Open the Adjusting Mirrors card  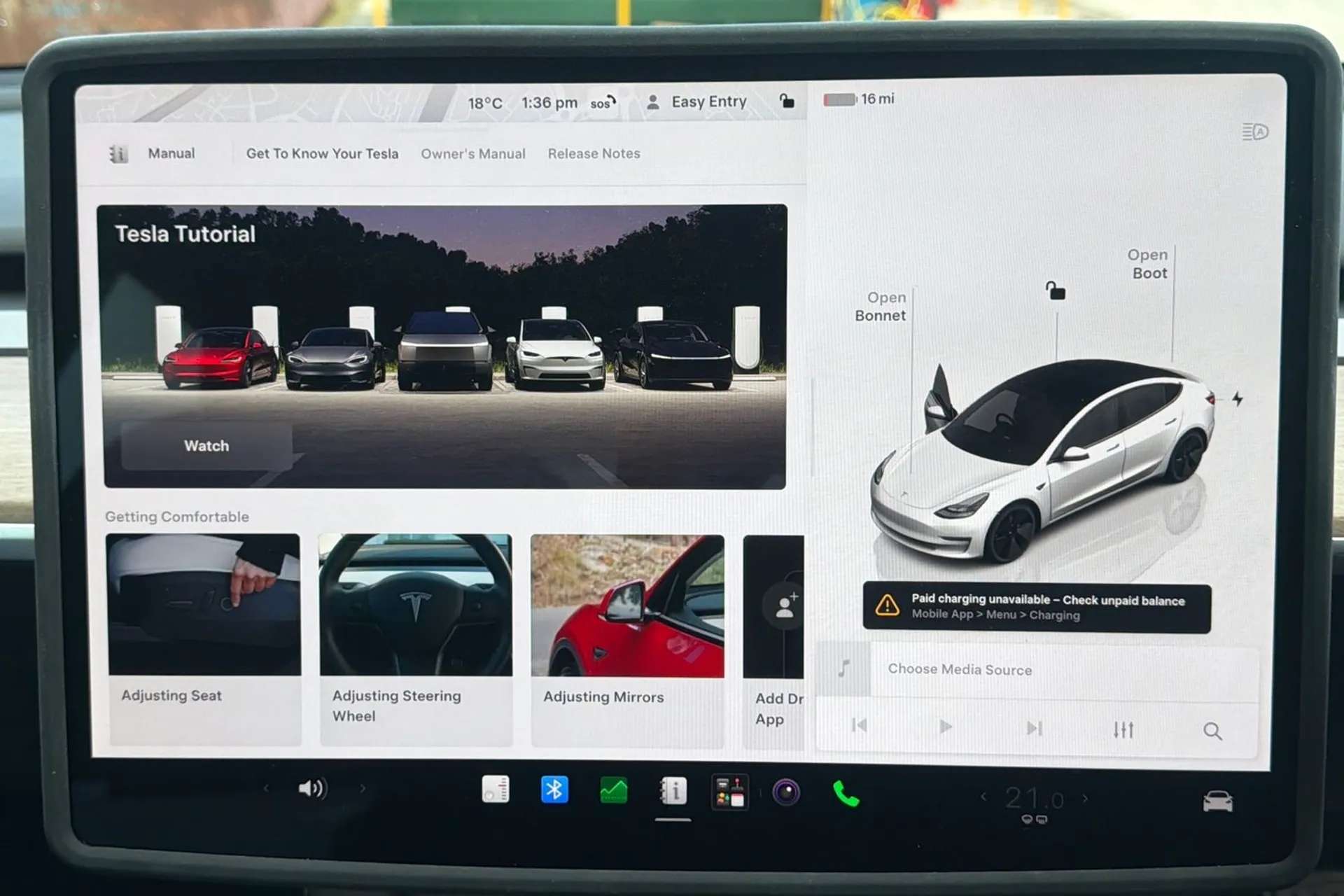click(x=627, y=641)
